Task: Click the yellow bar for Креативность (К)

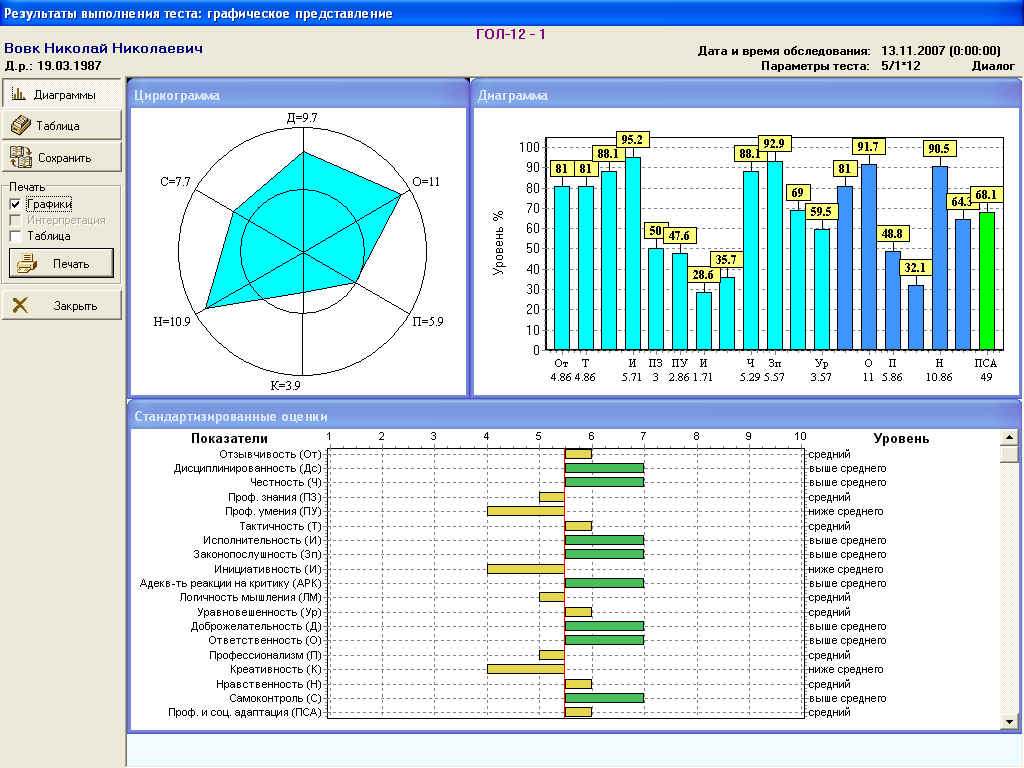Action: tap(526, 669)
